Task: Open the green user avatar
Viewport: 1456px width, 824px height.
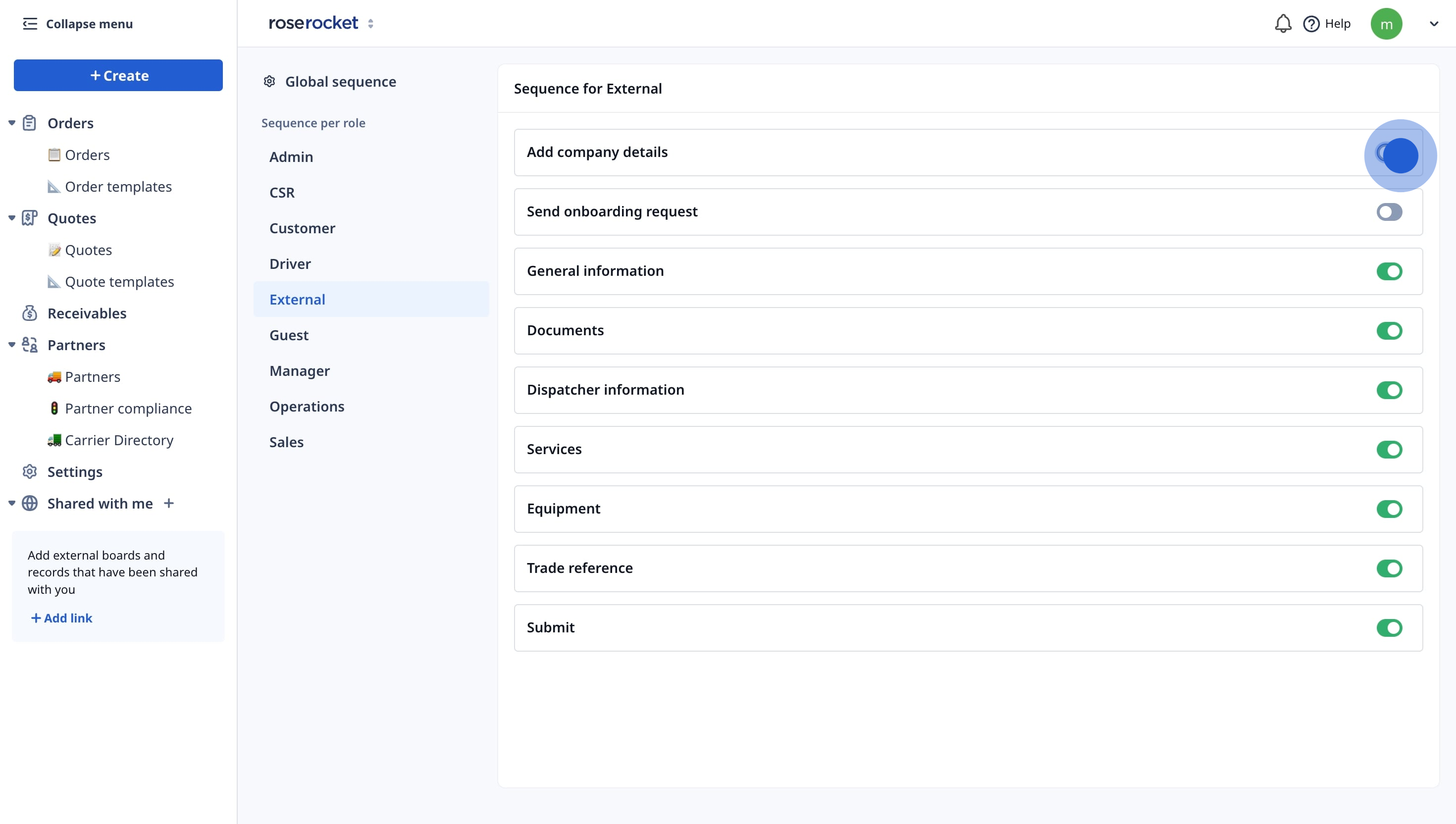Action: [1386, 24]
